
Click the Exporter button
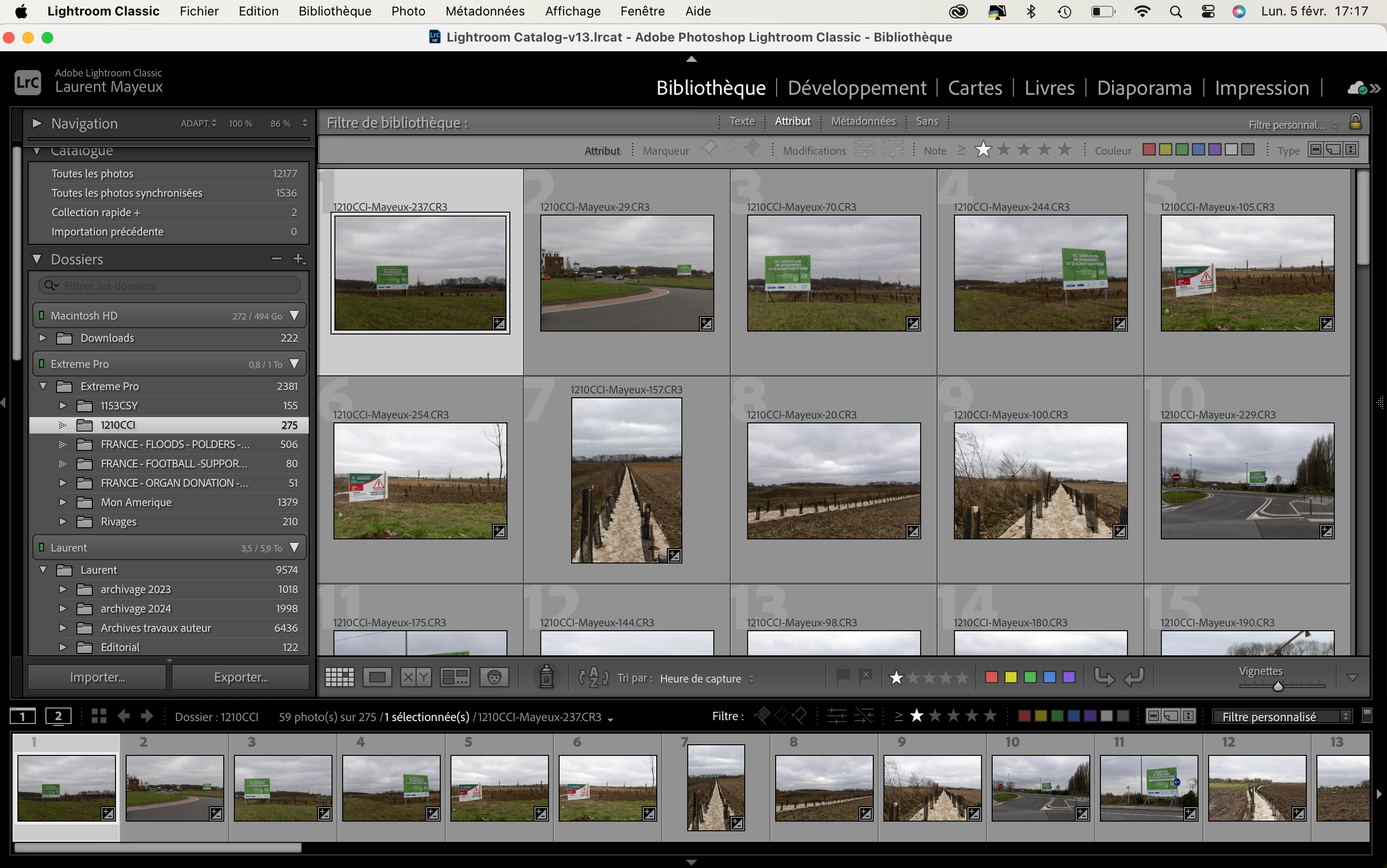click(241, 678)
